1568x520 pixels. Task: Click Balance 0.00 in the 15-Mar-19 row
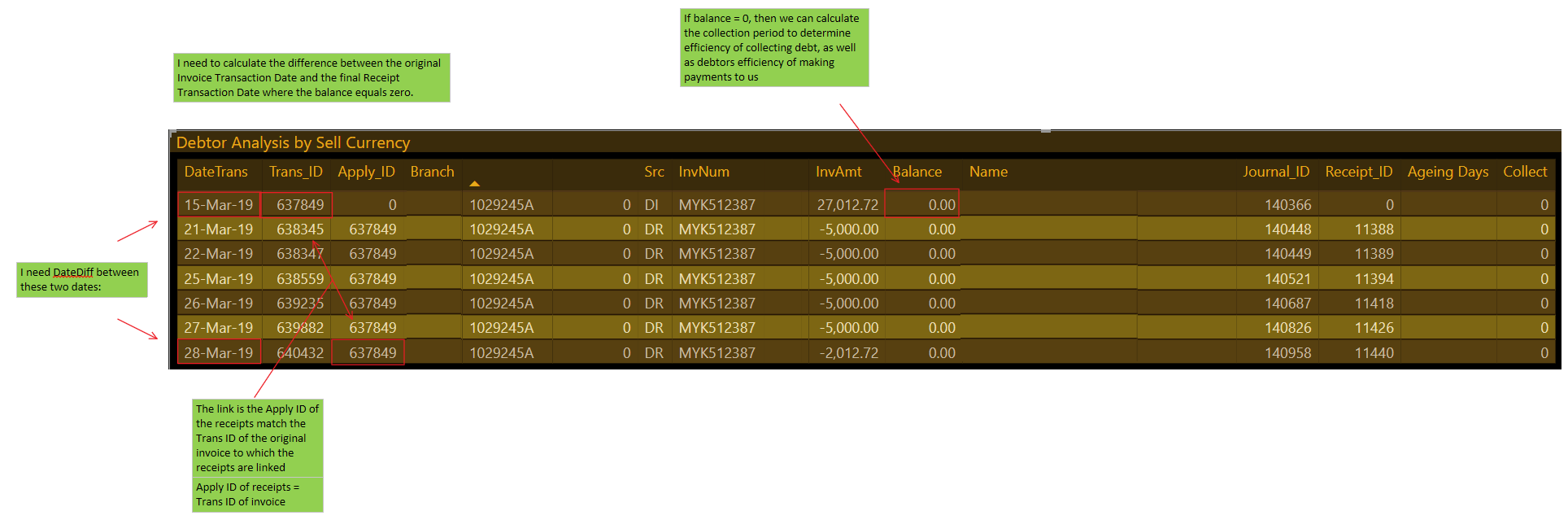click(942, 205)
